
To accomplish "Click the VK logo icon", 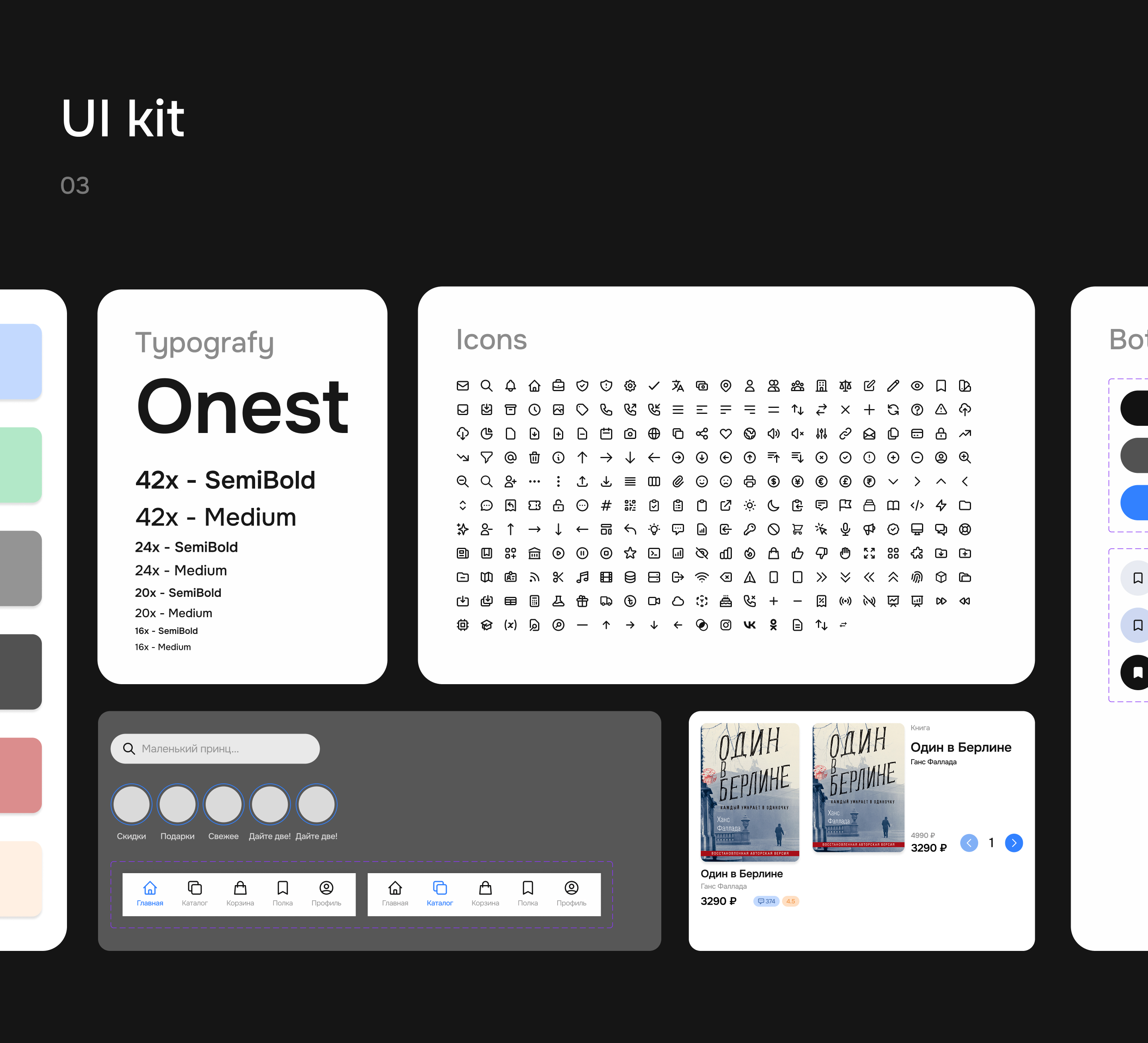I will [749, 625].
